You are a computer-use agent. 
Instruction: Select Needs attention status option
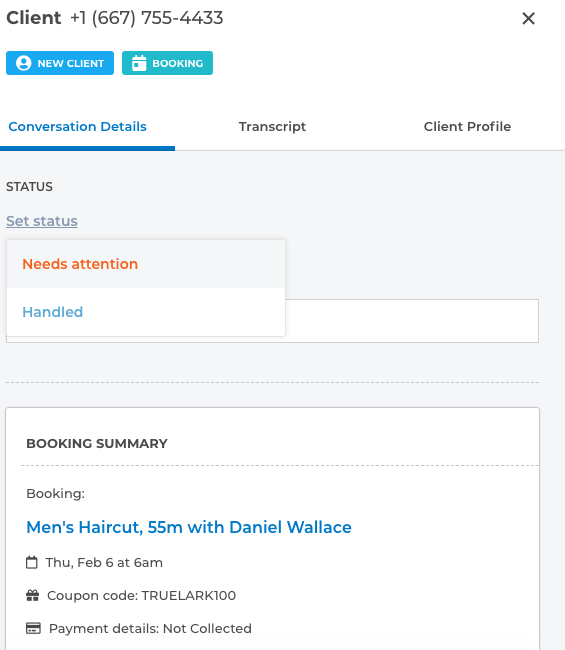(x=146, y=264)
